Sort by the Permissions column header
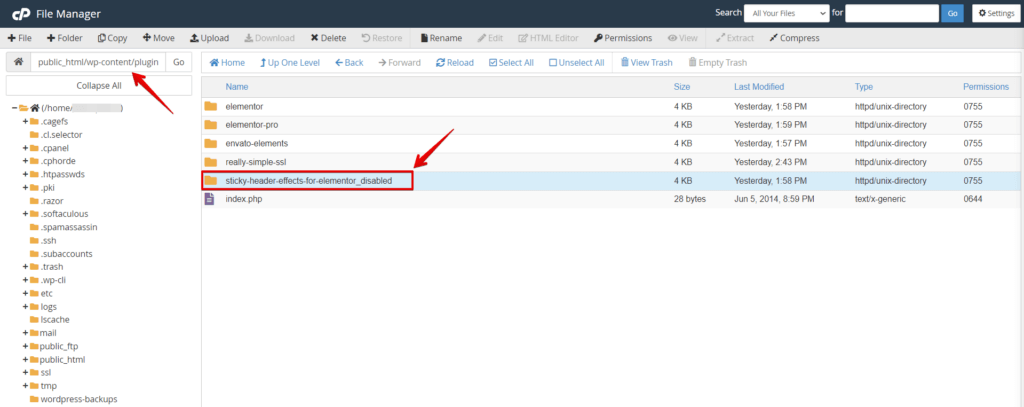 (986, 87)
